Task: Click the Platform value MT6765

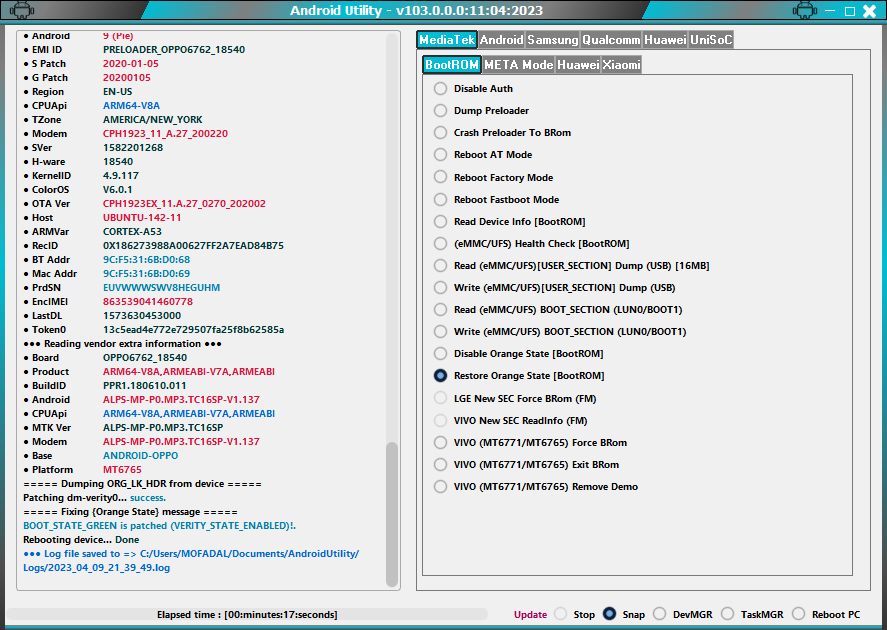Action: point(122,470)
